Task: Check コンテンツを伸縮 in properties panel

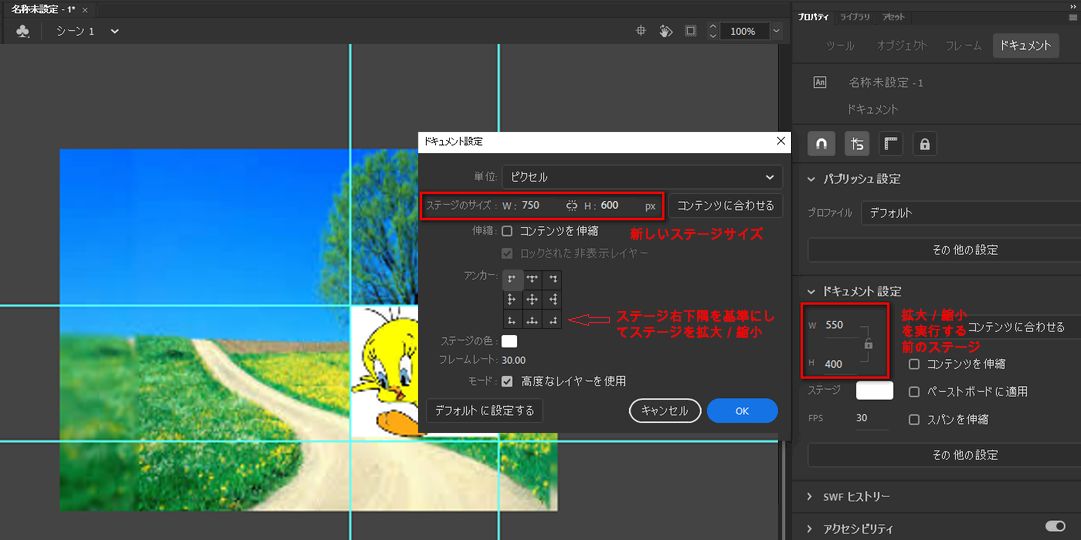Action: point(914,363)
